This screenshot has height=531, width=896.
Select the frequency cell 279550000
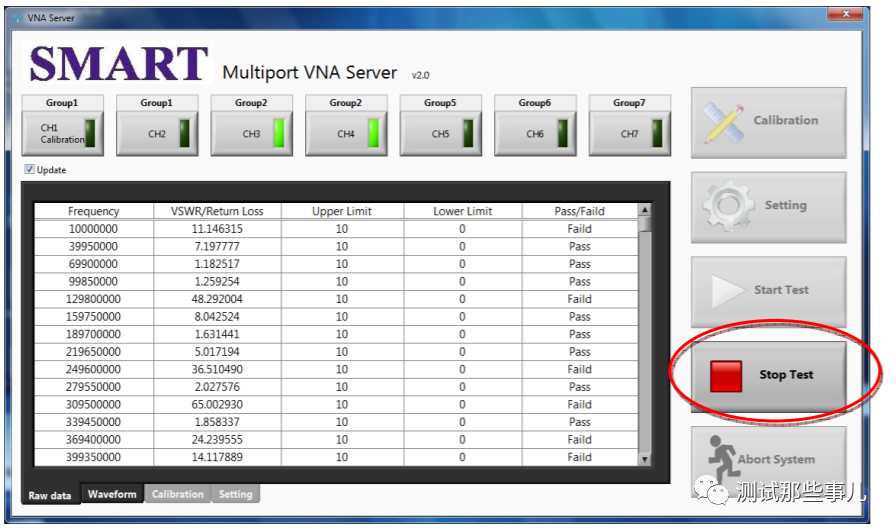coord(94,387)
